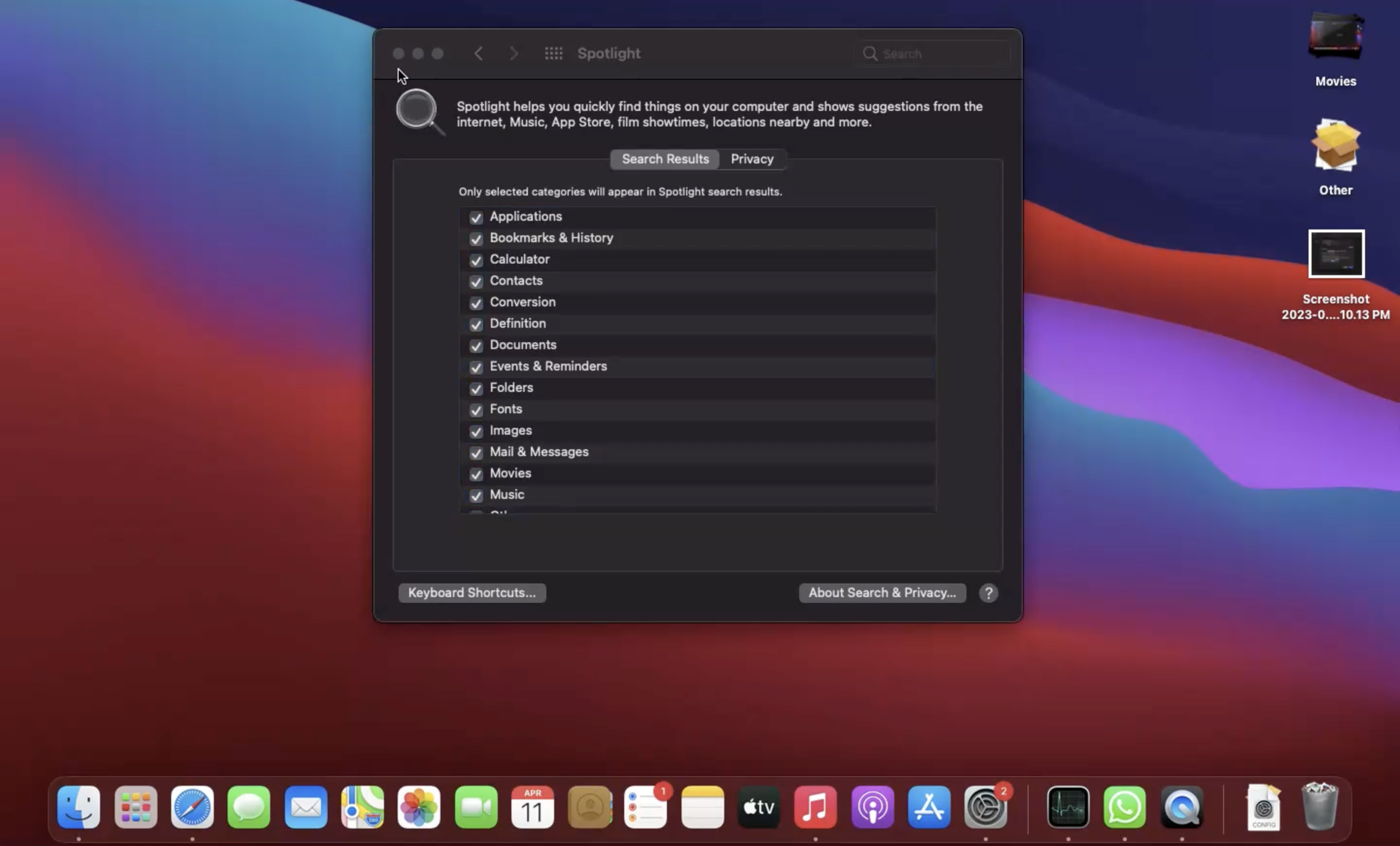Uncheck the Spotlight Music category checkbox
This screenshot has width=1400, height=846.
pyautogui.click(x=476, y=495)
